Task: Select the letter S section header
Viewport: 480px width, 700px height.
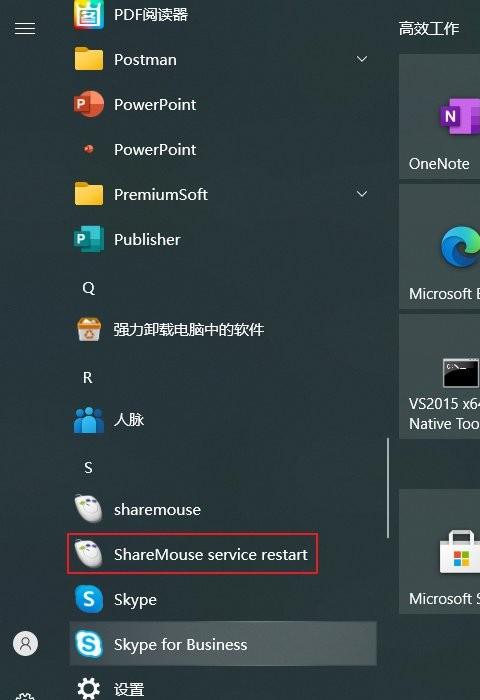Action: pos(88,467)
